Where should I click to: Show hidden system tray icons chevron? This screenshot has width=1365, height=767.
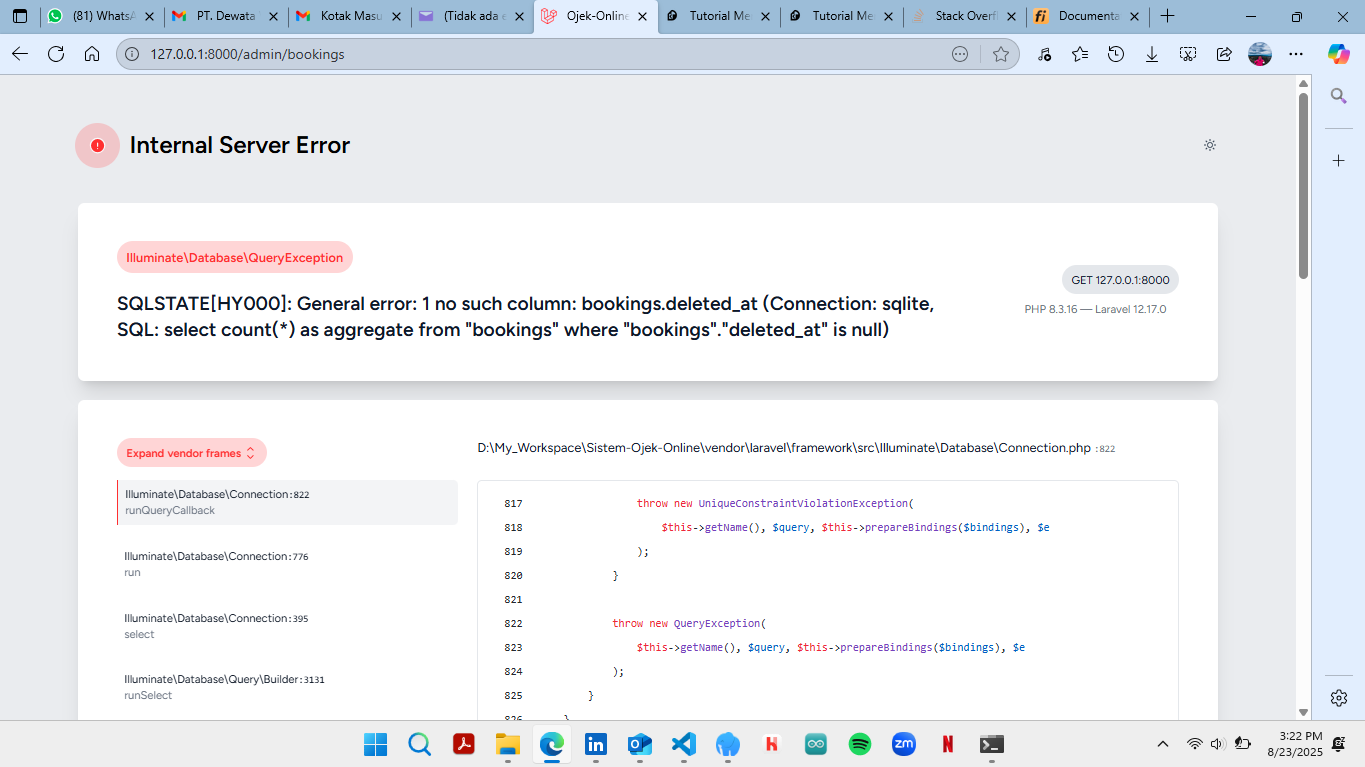click(x=1162, y=744)
